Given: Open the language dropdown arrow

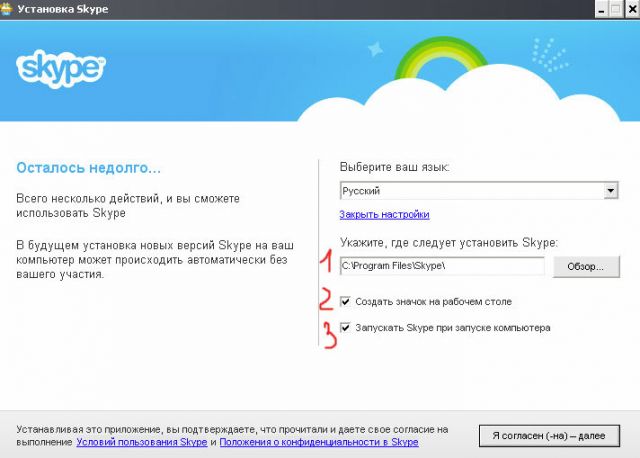Looking at the screenshot, I should 611,191.
